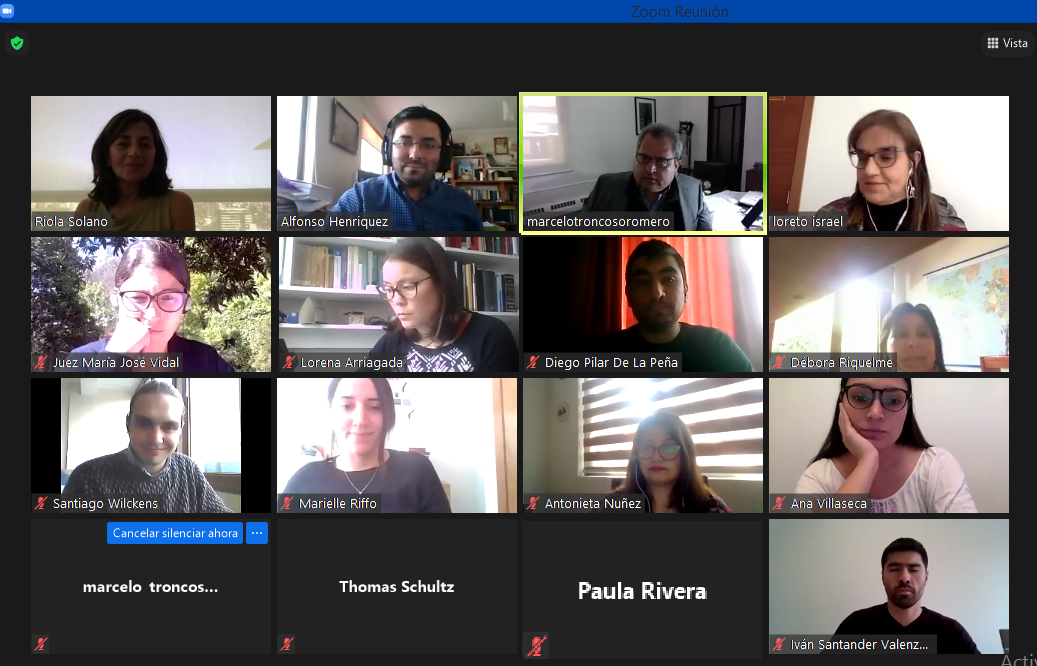Viewport: 1037px width, 666px height.
Task: Click the green encryption shield icon
Action: (17, 44)
